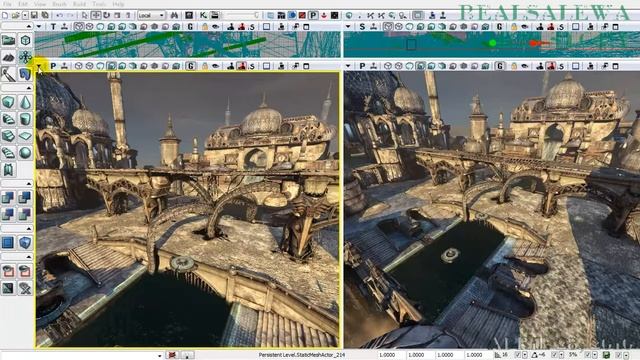Viewport: 640px width, 360px height.
Task: Click the S viewport type button in Side viewport
Action: click(x=362, y=27)
